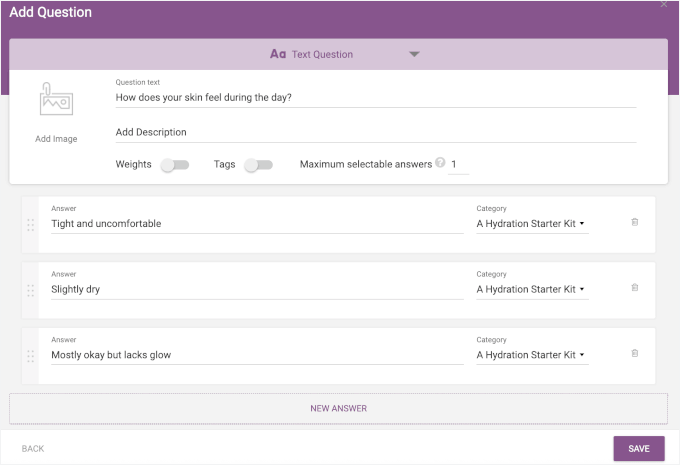Delete the 'Mostly okay but lacks glow' answer
The image size is (680, 465).
click(635, 353)
